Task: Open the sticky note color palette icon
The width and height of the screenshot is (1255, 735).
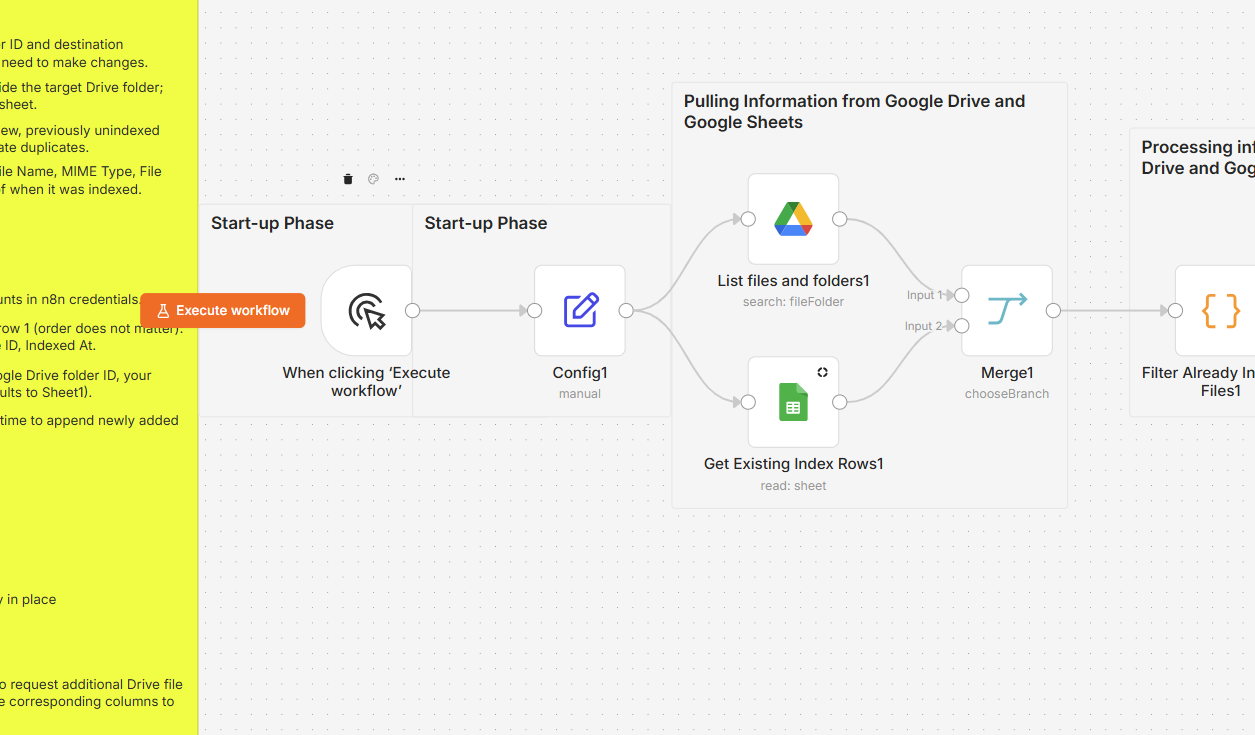Action: coord(373,179)
